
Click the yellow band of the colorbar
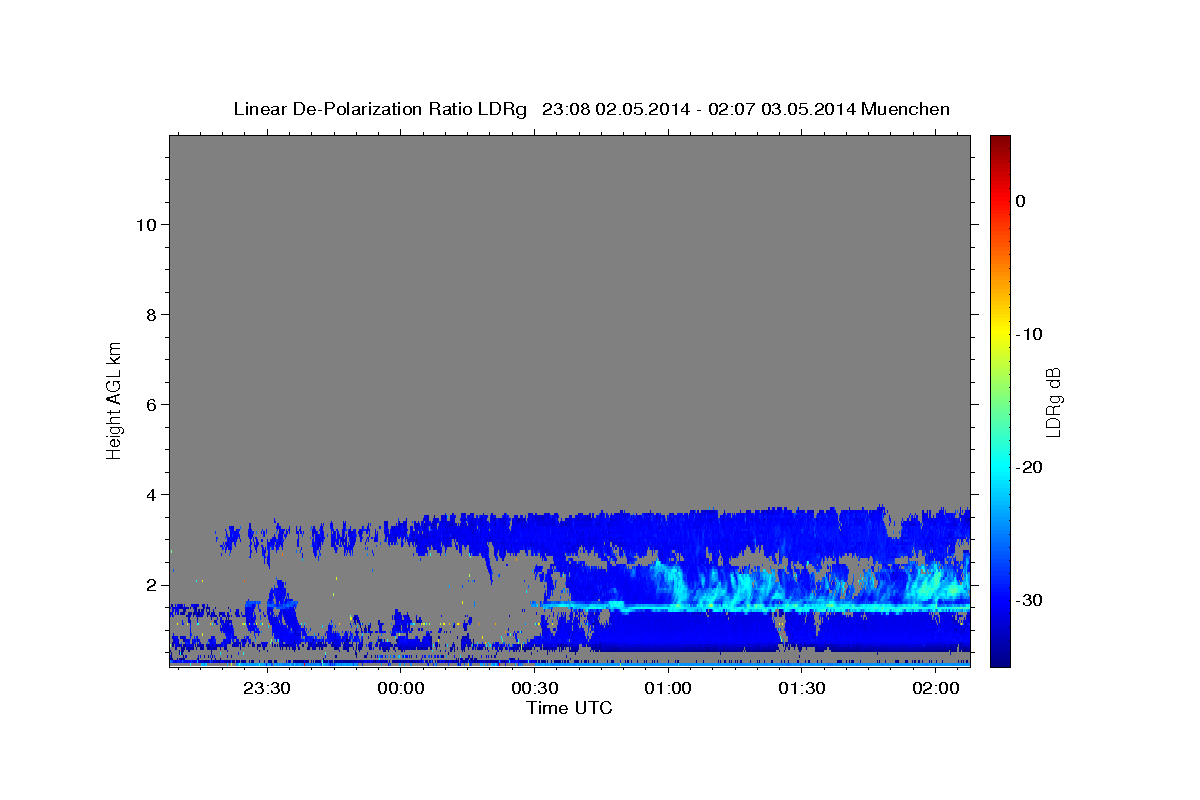click(1000, 332)
